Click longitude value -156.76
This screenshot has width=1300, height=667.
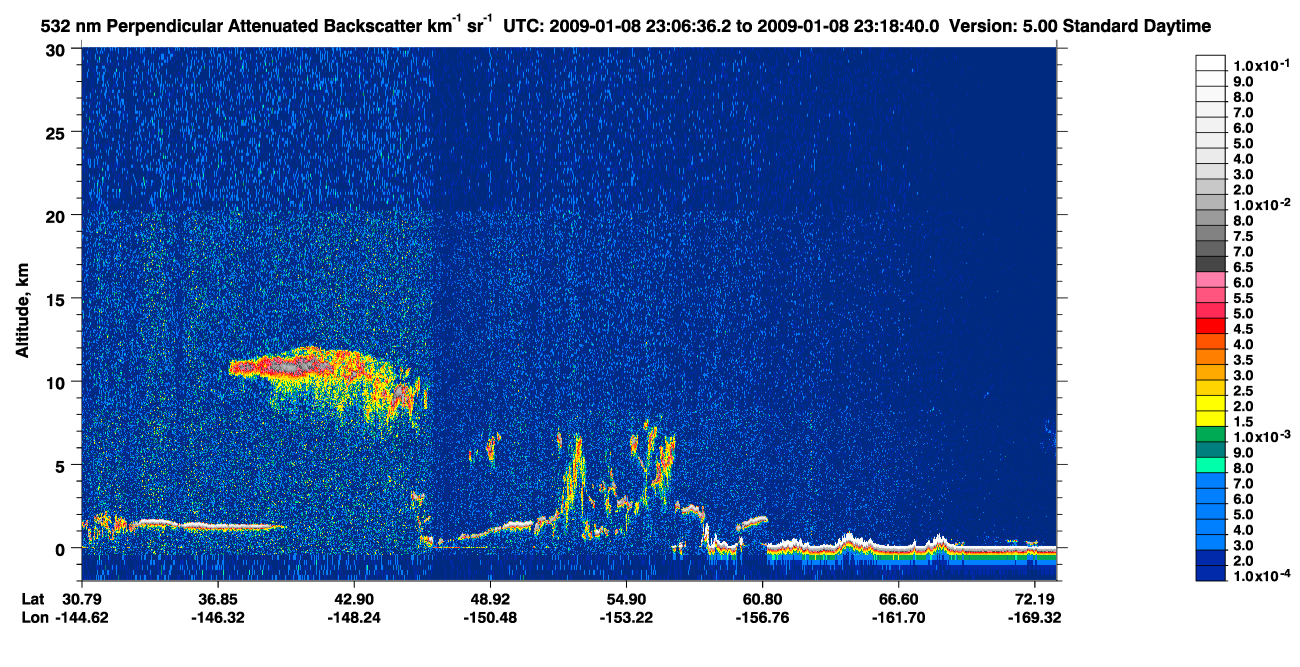[x=762, y=617]
